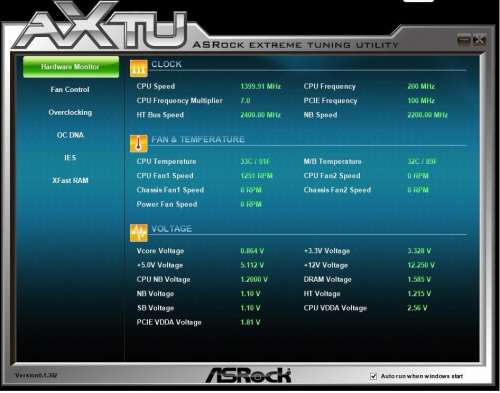Viewport: 500px width, 393px height.
Task: Open the XFast RAM section
Action: click(70, 180)
